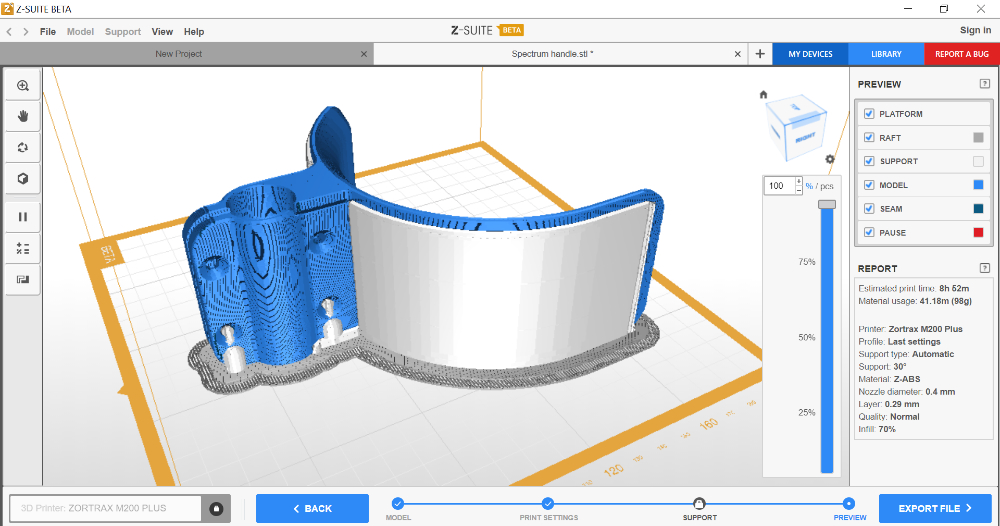Close the Spectrum handle.stl tab

tap(737, 54)
